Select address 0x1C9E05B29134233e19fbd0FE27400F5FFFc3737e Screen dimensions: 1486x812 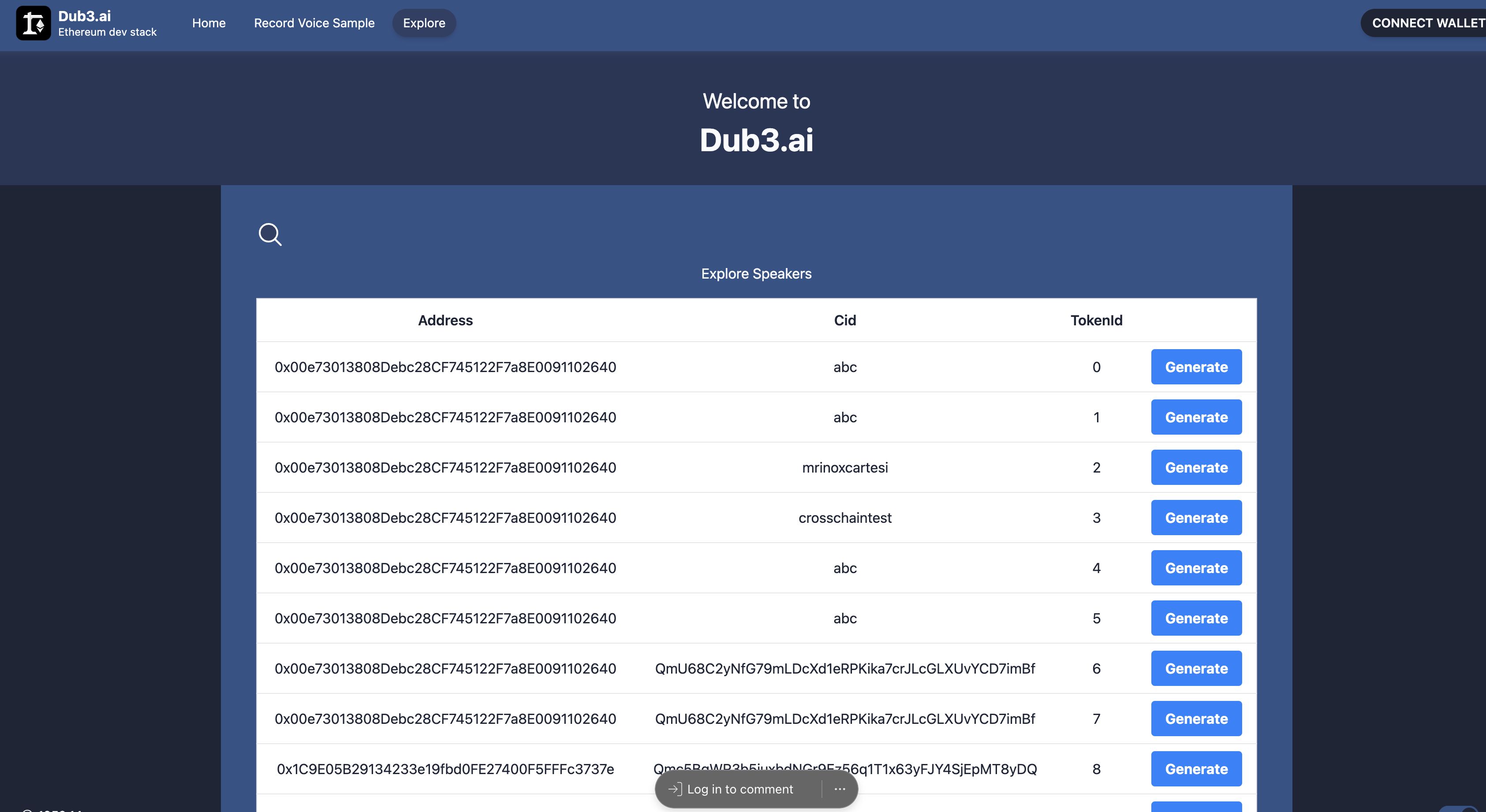click(x=445, y=769)
